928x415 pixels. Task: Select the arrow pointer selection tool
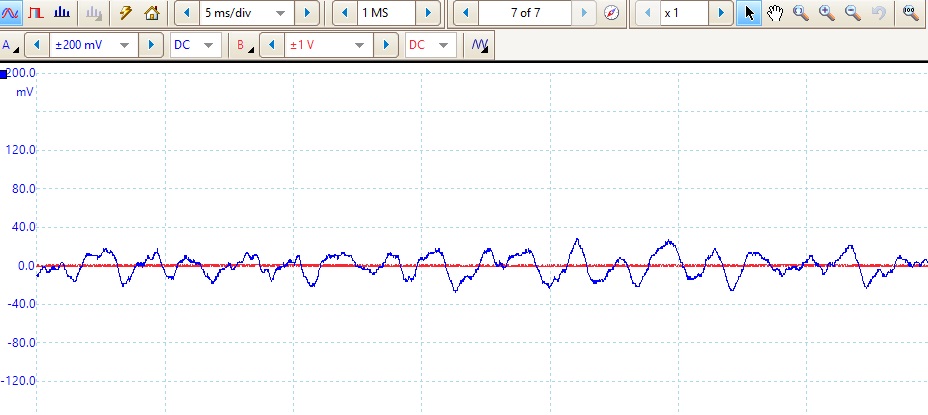pos(749,12)
